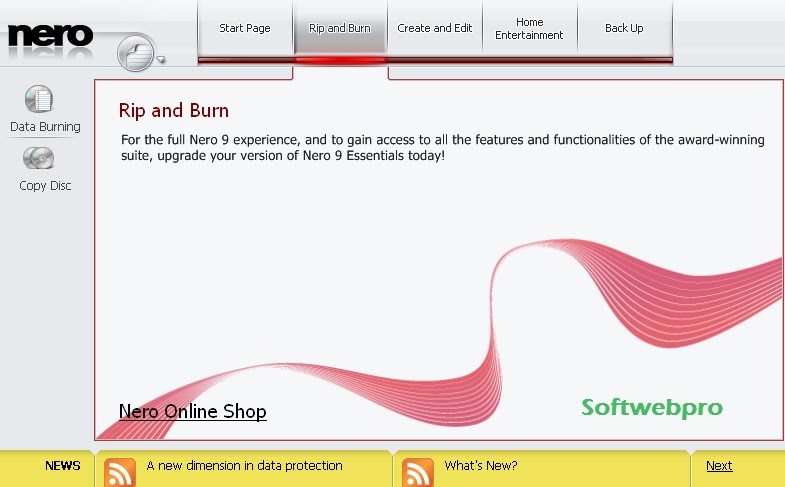Select the Rip and Burn tab

tap(340, 28)
